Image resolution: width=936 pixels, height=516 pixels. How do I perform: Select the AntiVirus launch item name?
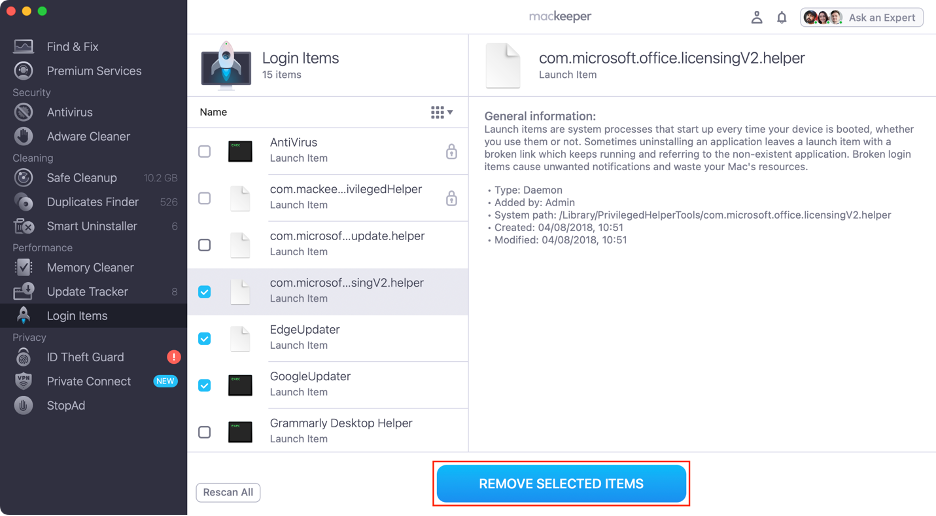(293, 142)
